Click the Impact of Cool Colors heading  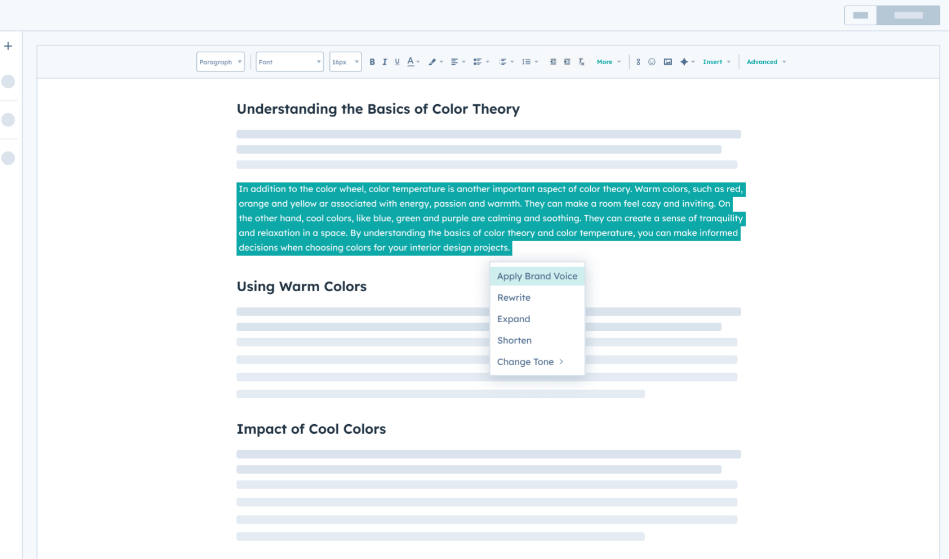point(311,429)
